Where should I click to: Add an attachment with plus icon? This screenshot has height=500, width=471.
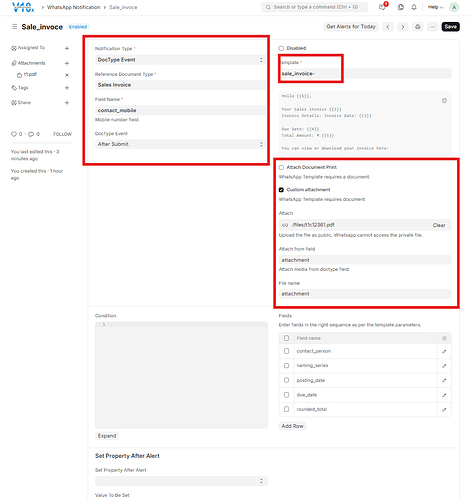pyautogui.click(x=67, y=63)
